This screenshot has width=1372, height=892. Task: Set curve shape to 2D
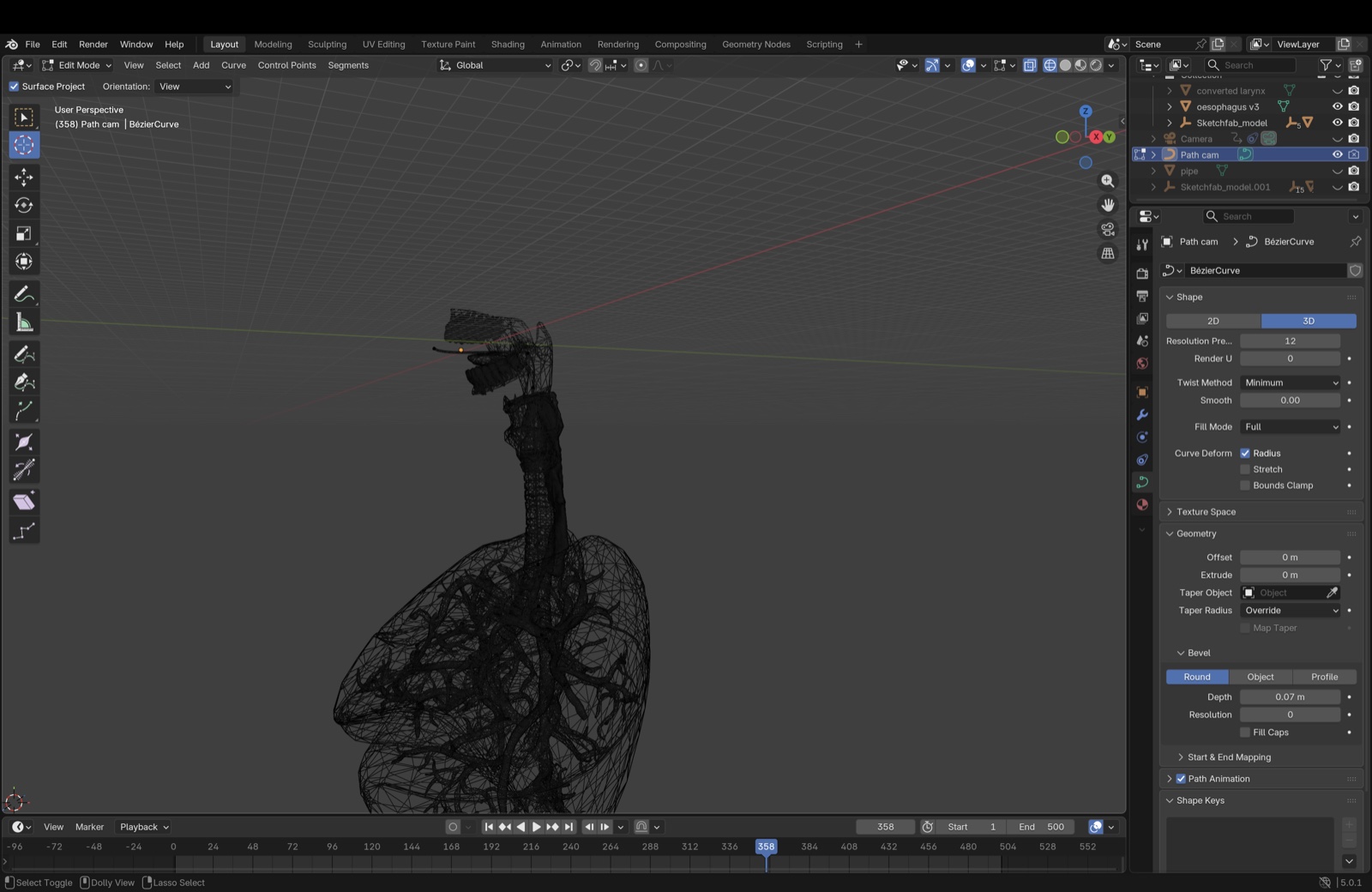click(x=1213, y=321)
